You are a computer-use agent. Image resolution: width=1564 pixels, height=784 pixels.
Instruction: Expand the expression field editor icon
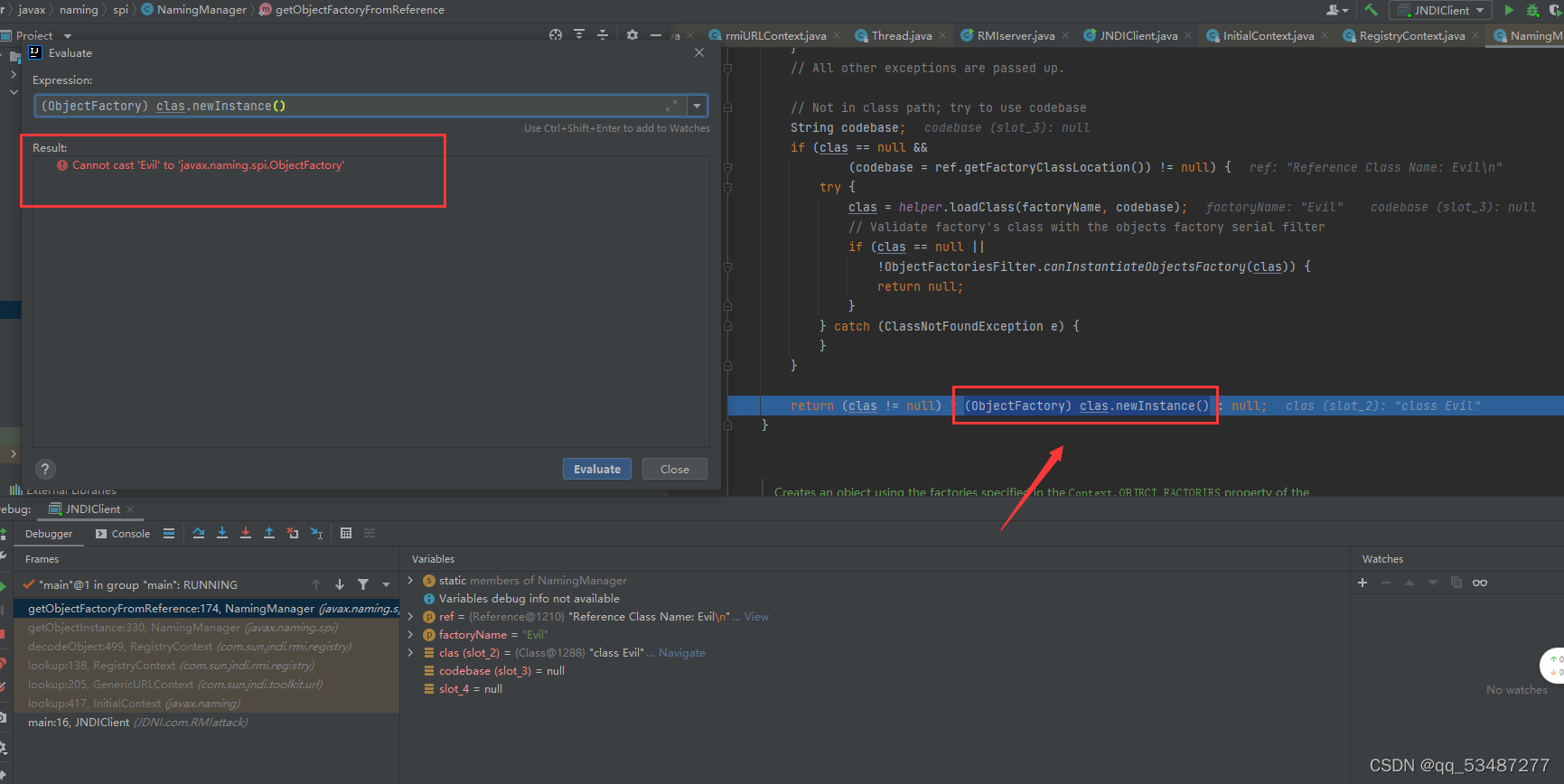pos(671,106)
